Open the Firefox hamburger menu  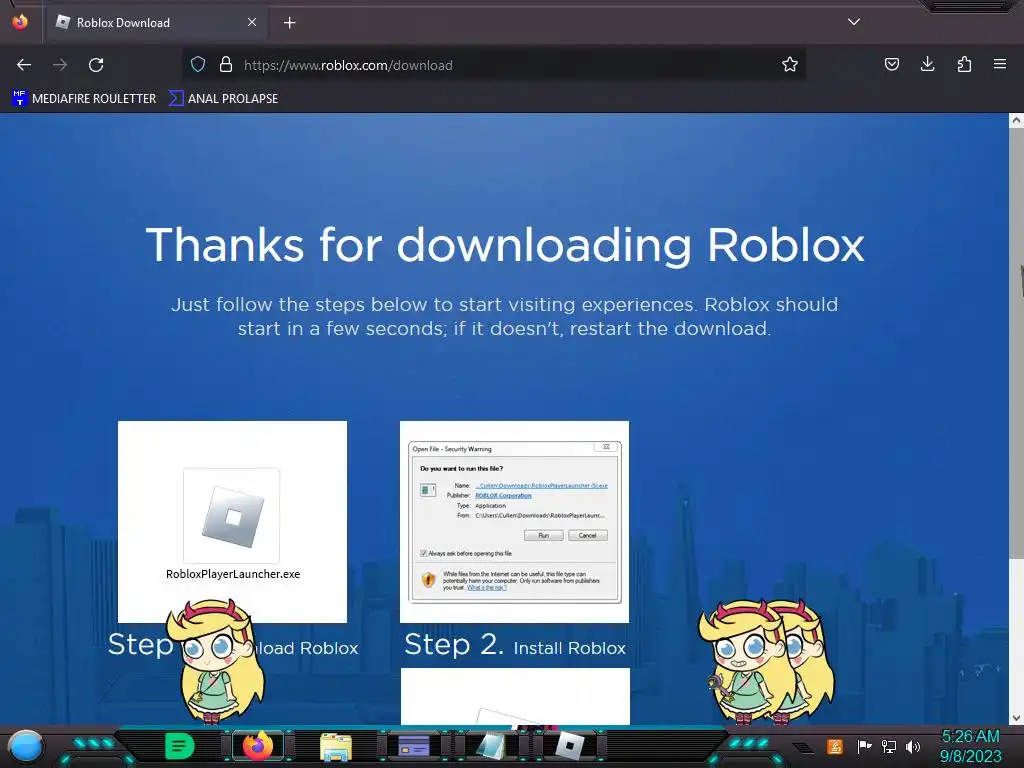coord(1000,64)
